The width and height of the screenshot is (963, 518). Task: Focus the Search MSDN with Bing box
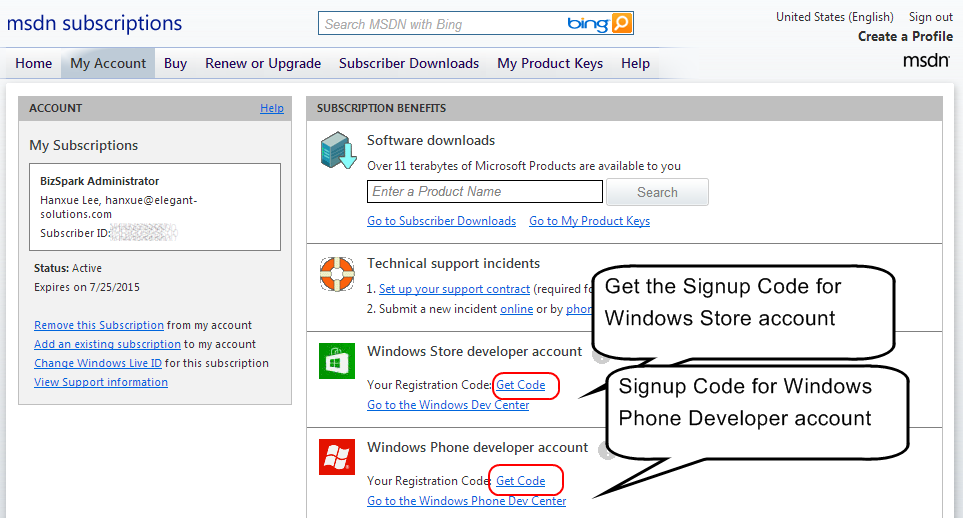pos(442,23)
